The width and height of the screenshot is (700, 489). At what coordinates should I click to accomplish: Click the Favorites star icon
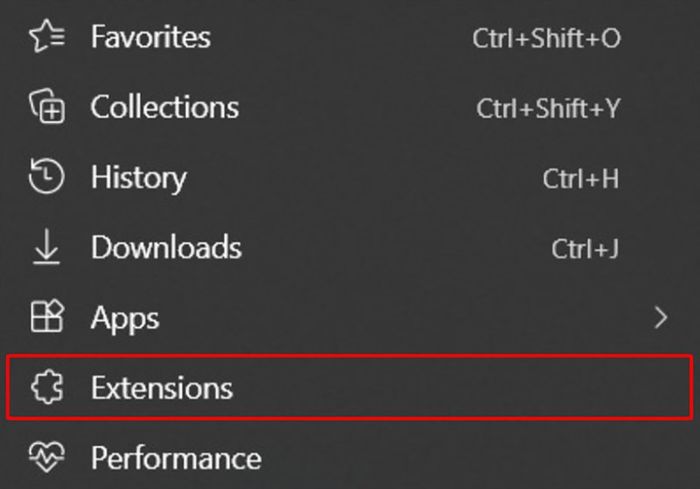coord(46,38)
